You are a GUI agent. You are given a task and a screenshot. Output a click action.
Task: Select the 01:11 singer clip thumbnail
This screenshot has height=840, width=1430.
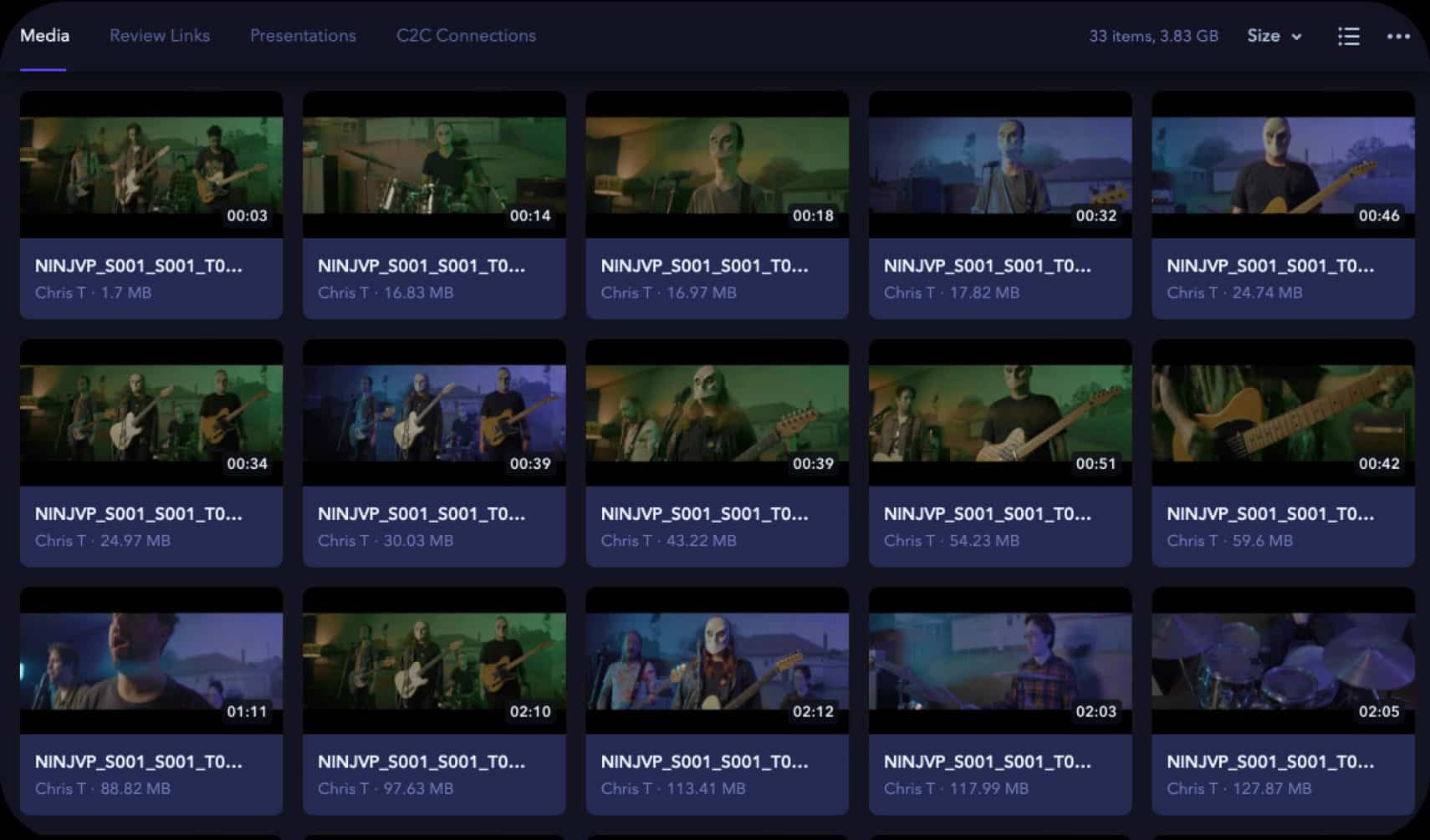[151, 661]
